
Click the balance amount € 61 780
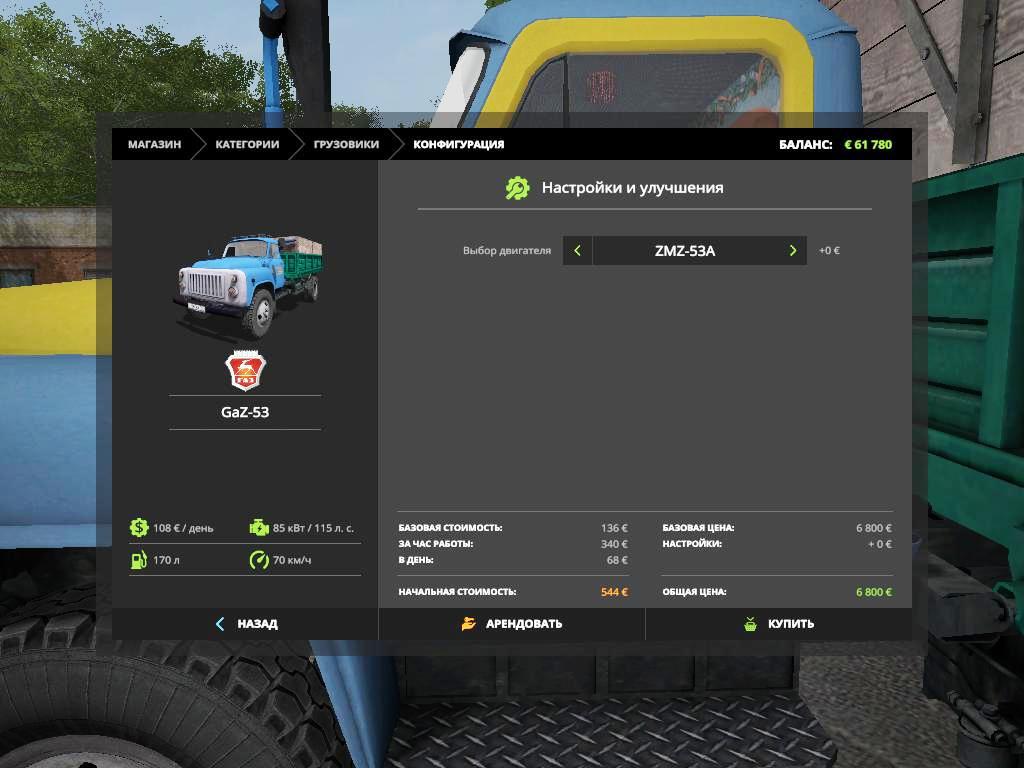[x=867, y=144]
